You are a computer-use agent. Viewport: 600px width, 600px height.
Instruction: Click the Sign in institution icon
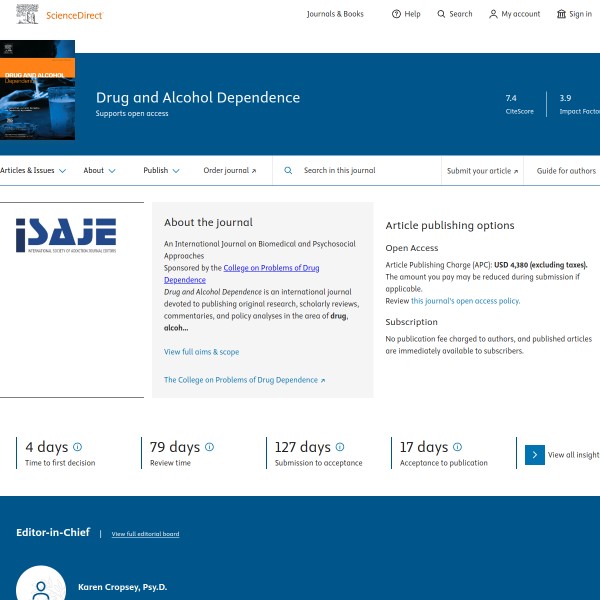(561, 14)
